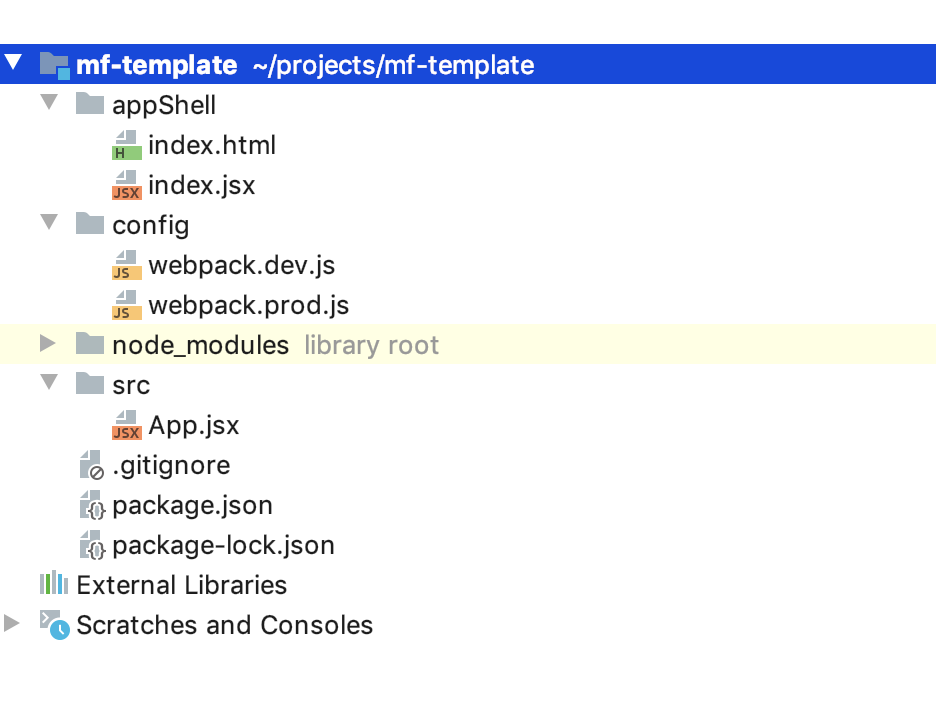
Task: Click the ignored-file icon beside .gitignore
Action: [90, 465]
